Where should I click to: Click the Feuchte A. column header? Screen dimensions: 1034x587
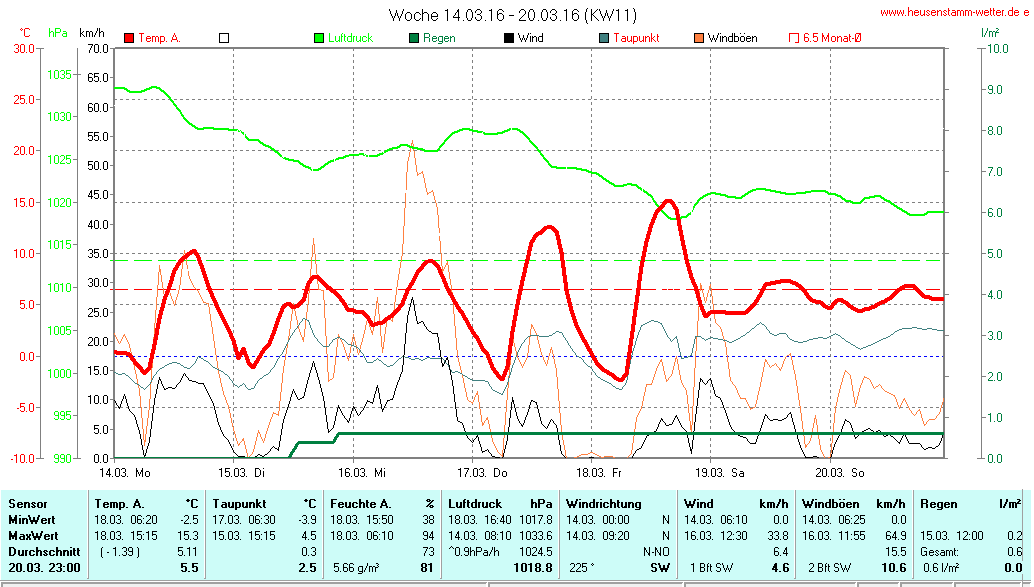pos(359,503)
